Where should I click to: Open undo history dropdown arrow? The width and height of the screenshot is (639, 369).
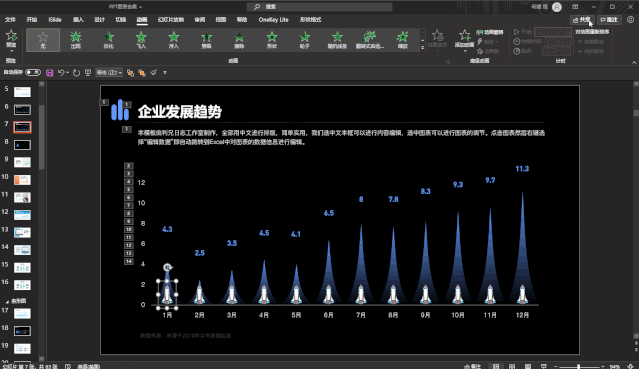67,73
